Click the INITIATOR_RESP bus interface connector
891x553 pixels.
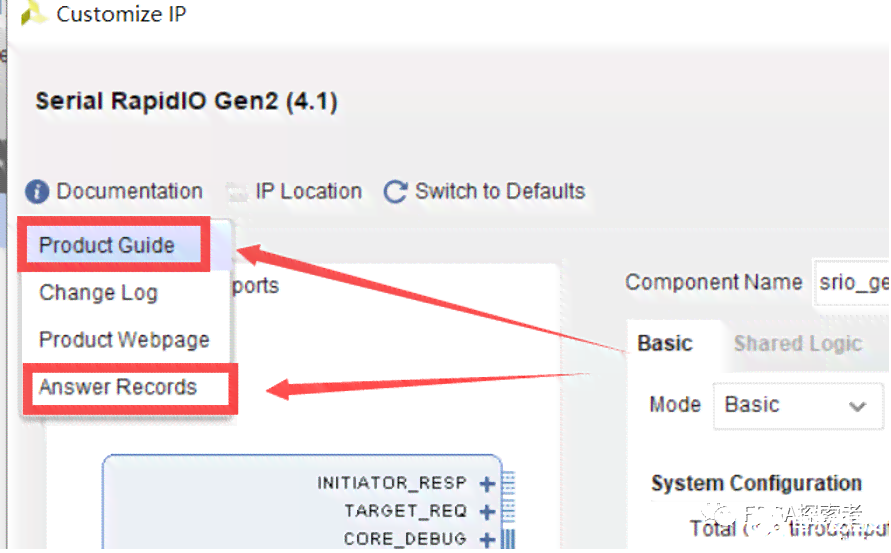pyautogui.click(x=509, y=483)
